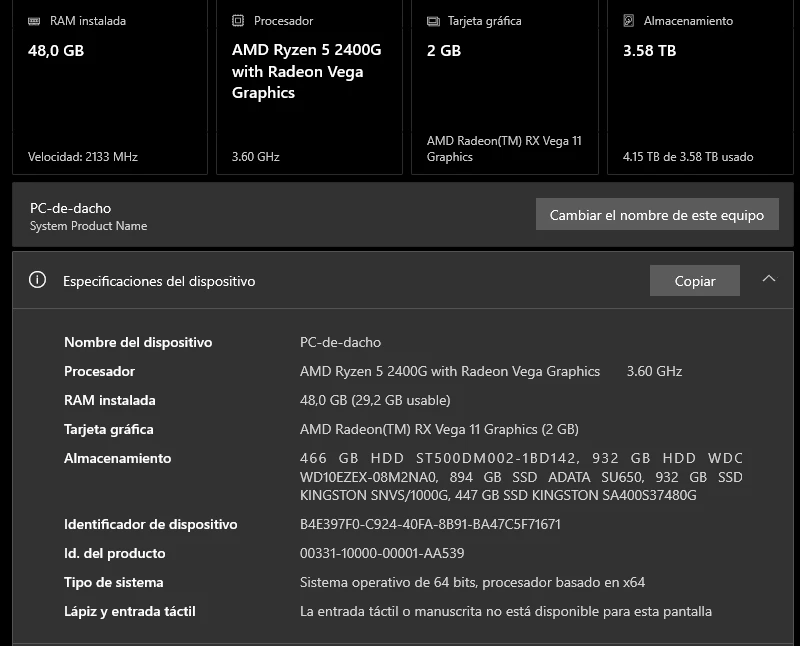This screenshot has height=646, width=800.
Task: Click AMD Radeon(TM) RX Vega 11 card text
Action: click(504, 148)
